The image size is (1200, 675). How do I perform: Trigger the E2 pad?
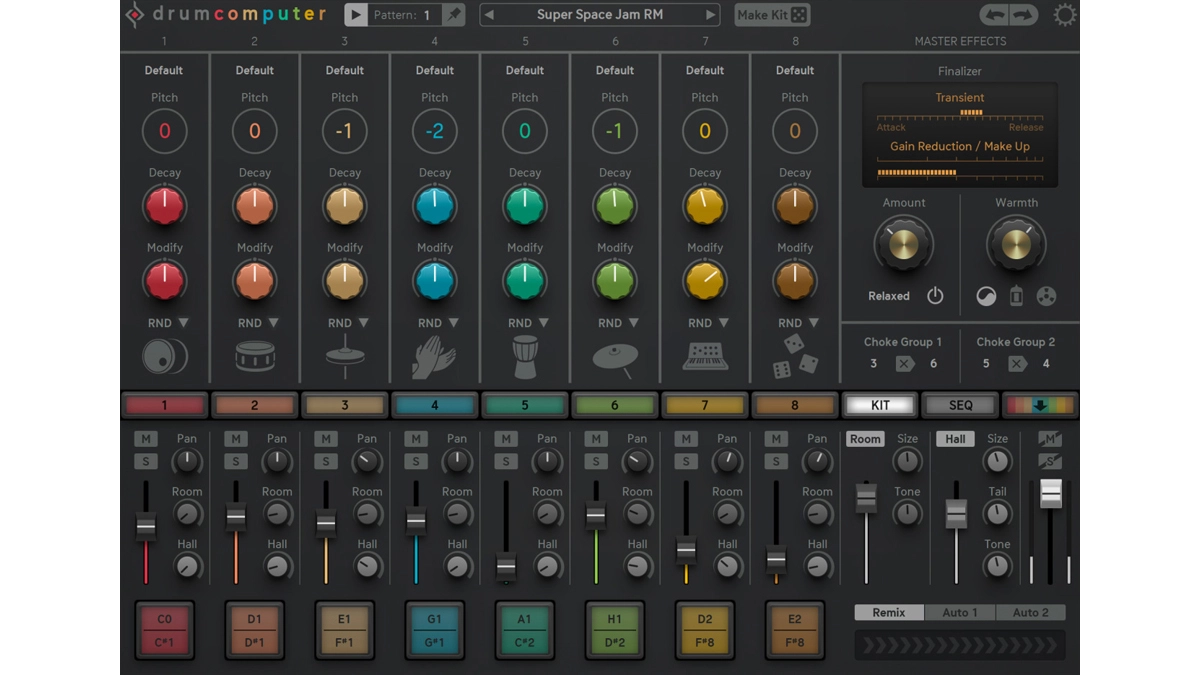795,630
